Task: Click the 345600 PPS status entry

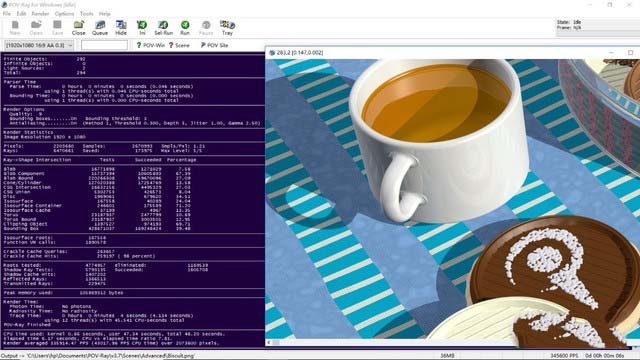Action: 564,356
